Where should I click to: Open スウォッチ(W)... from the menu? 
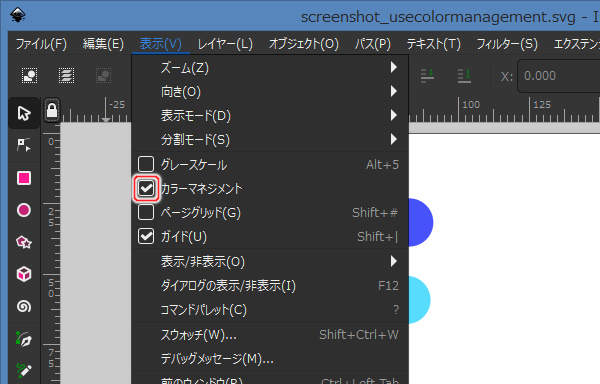pyautogui.click(x=270, y=335)
